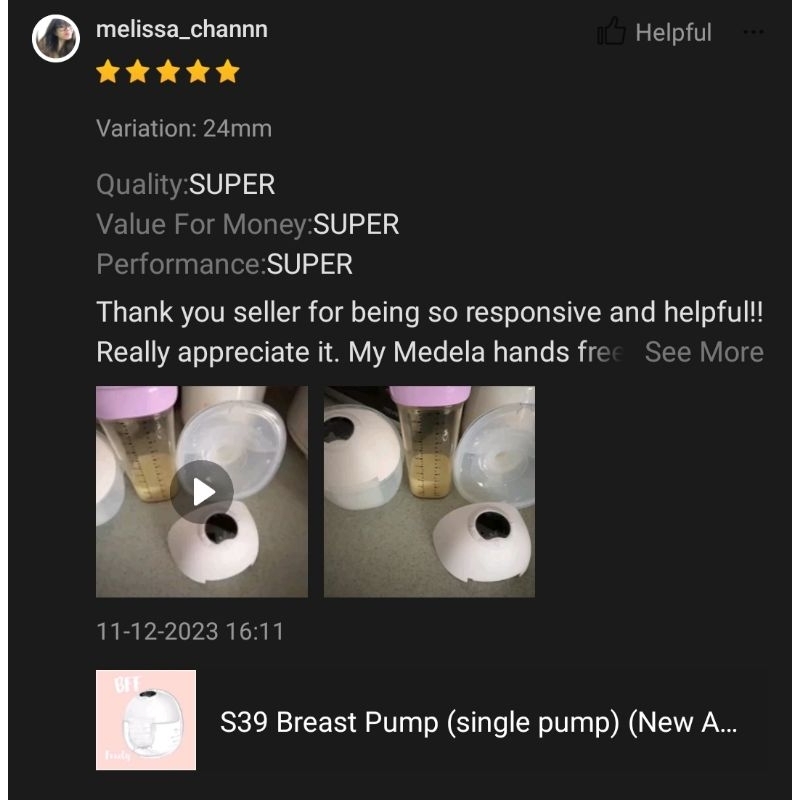Viewport: 800px width, 800px height.
Task: Click the S39 Breast Pump product thumbnail
Action: point(146,719)
